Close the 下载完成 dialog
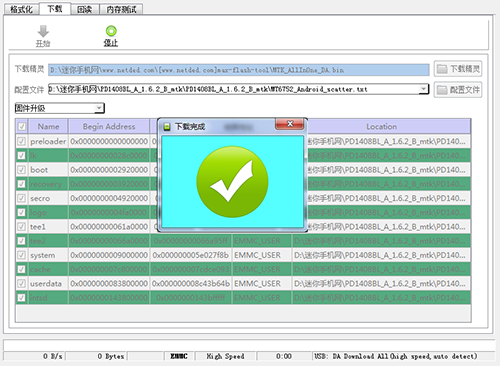 (289, 124)
